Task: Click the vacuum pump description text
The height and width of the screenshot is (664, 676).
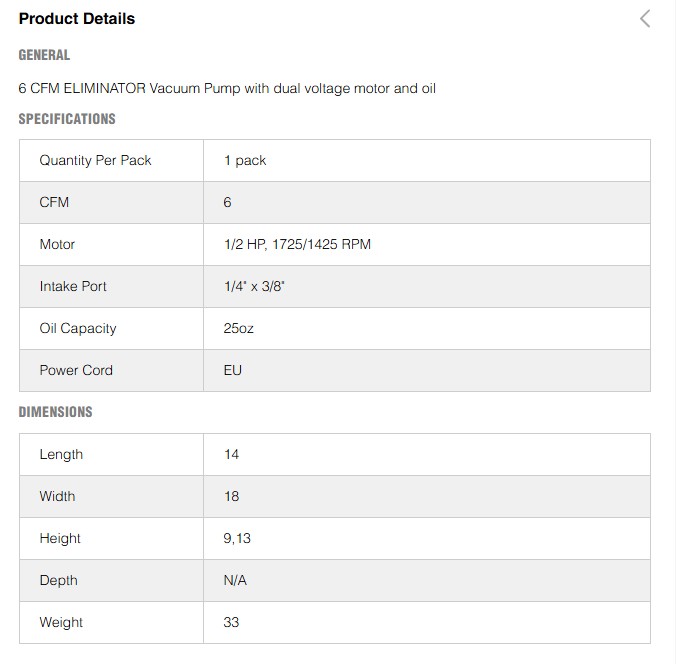Action: 227,88
